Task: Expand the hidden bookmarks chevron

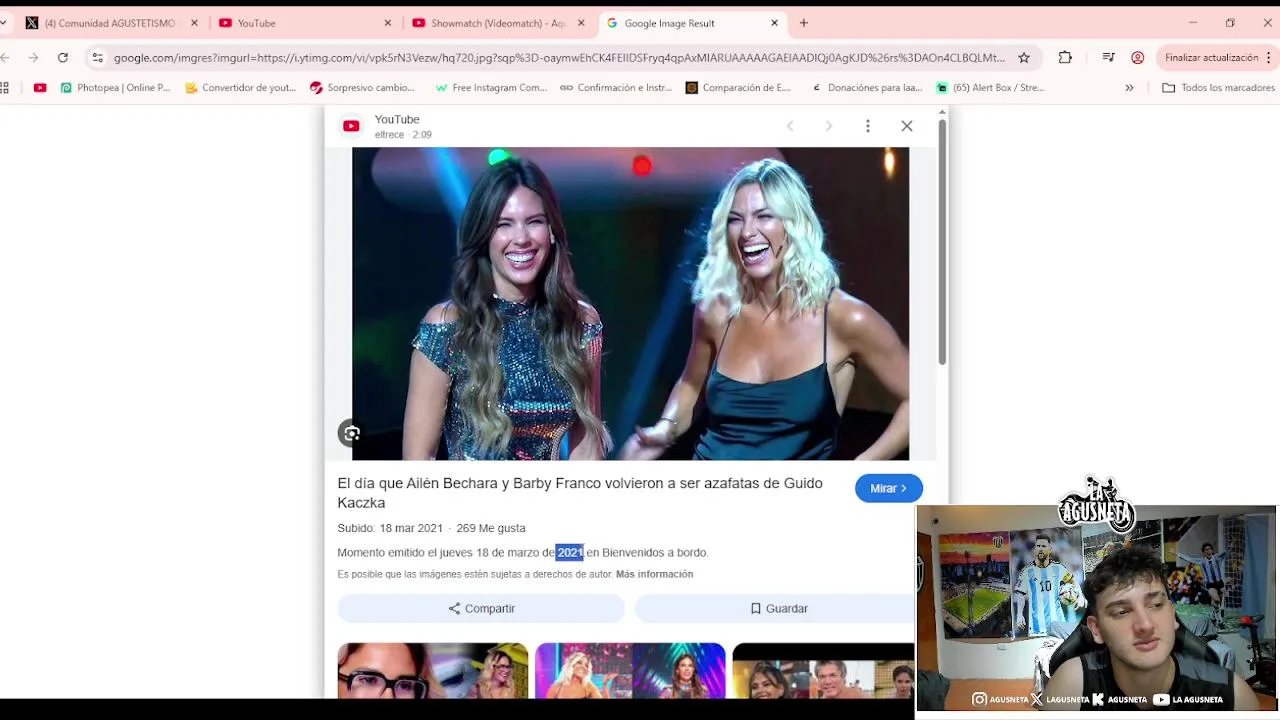Action: 1129,88
